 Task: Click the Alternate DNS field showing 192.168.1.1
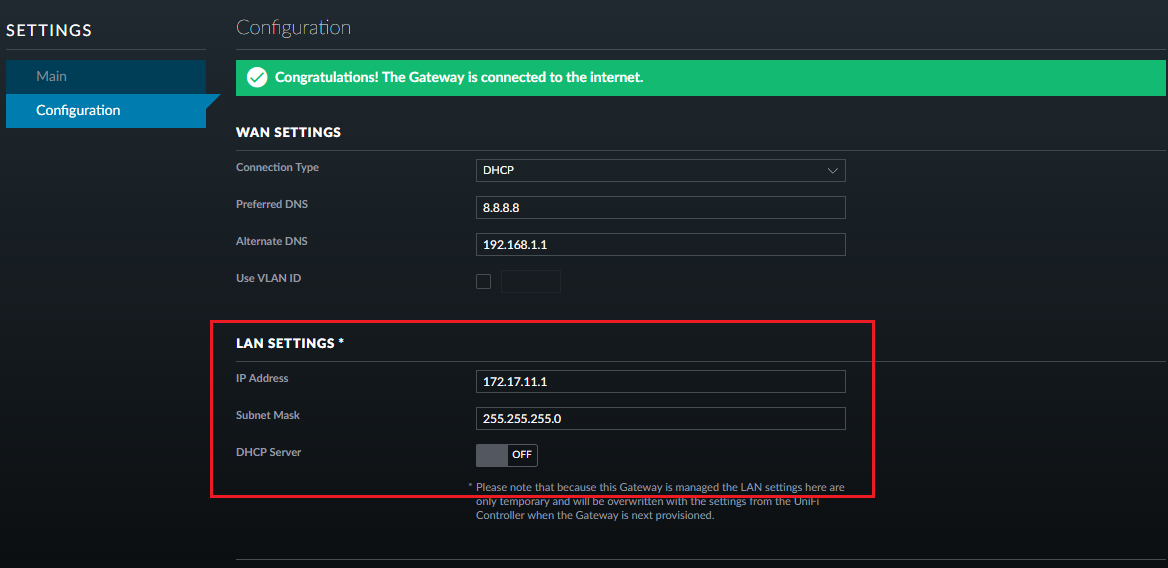(x=660, y=244)
